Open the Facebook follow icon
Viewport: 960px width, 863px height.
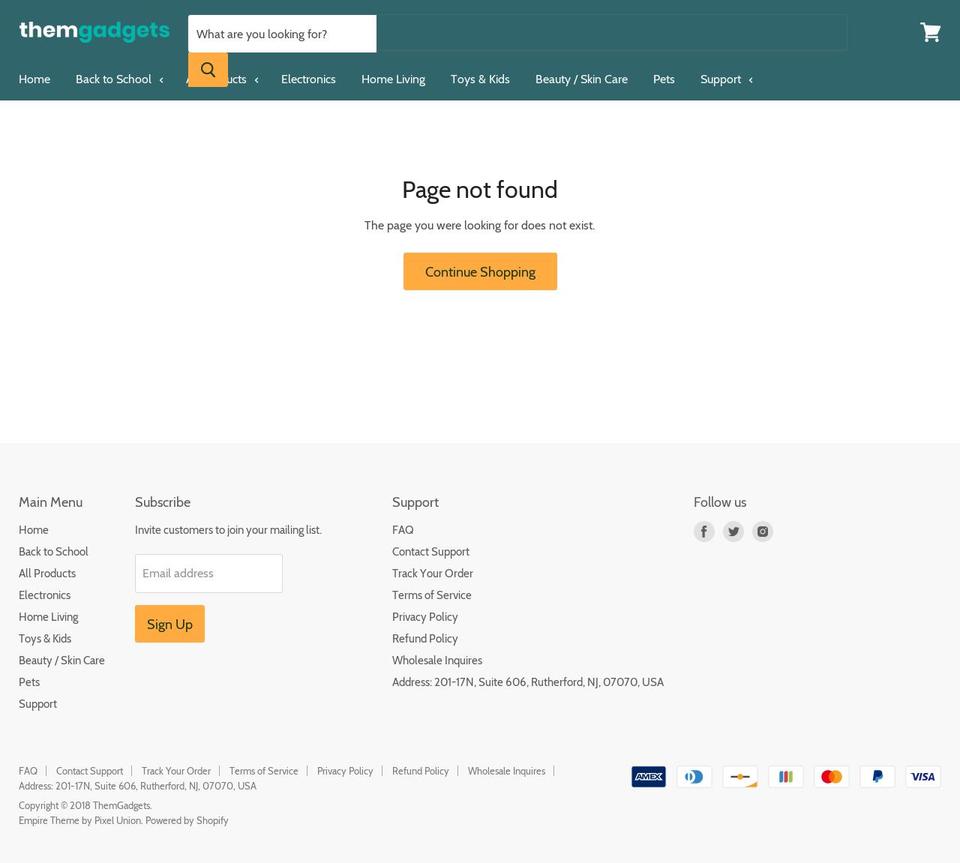pos(703,531)
